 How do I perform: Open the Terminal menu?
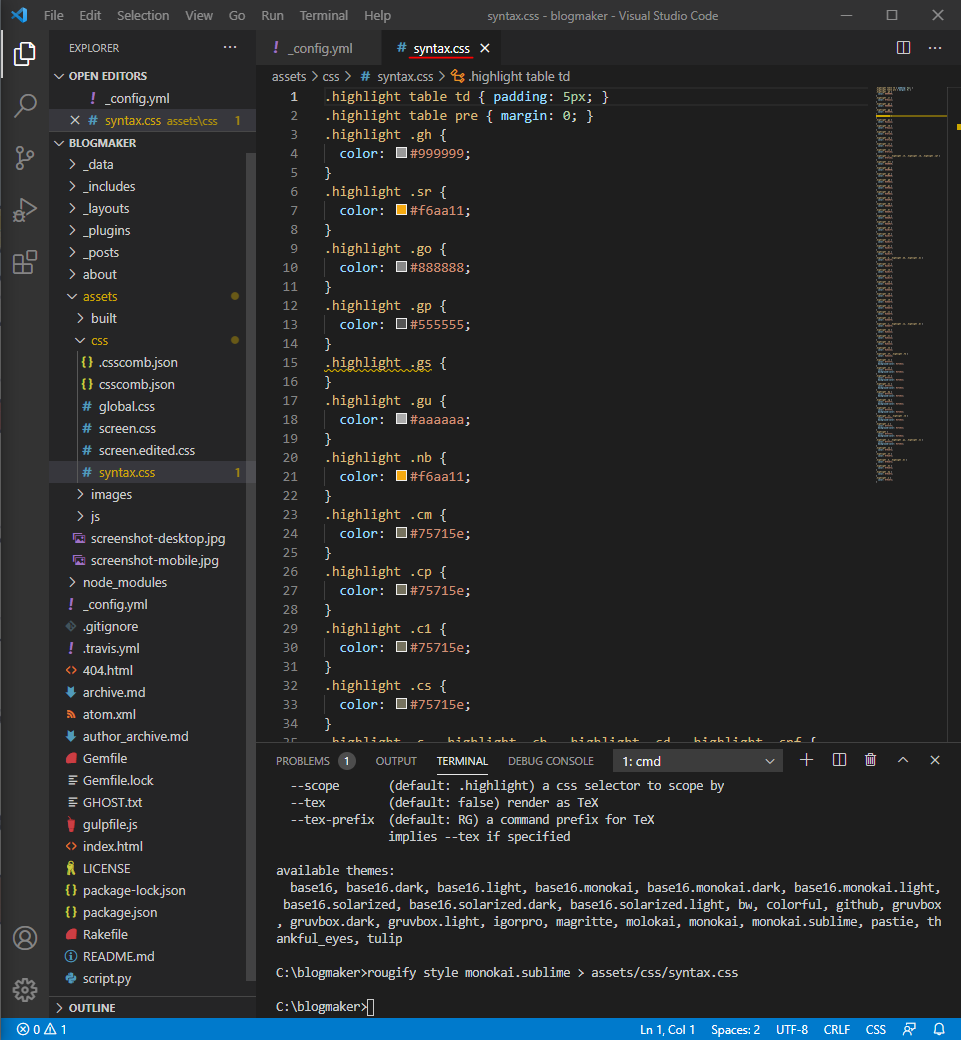324,15
